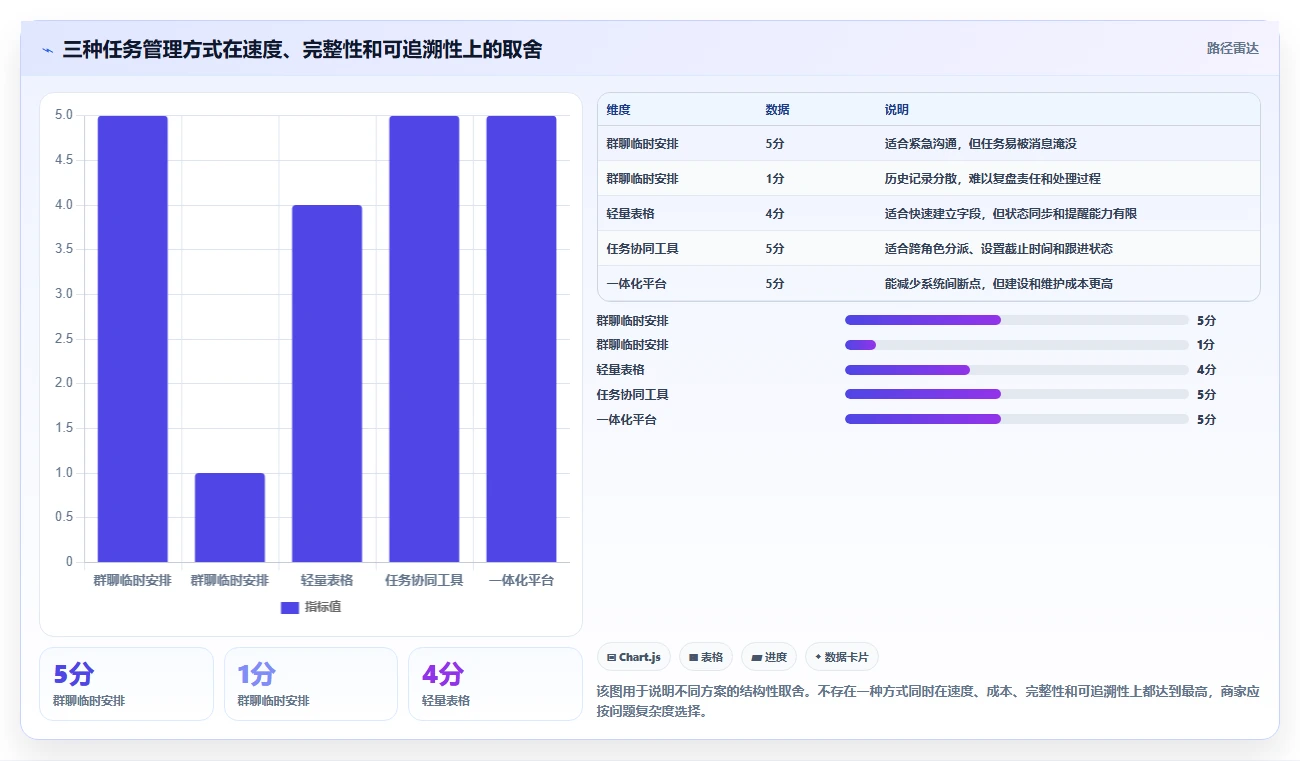1300x761 pixels.
Task: Click the 轻量表格 cell in the table
Action: (x=630, y=214)
